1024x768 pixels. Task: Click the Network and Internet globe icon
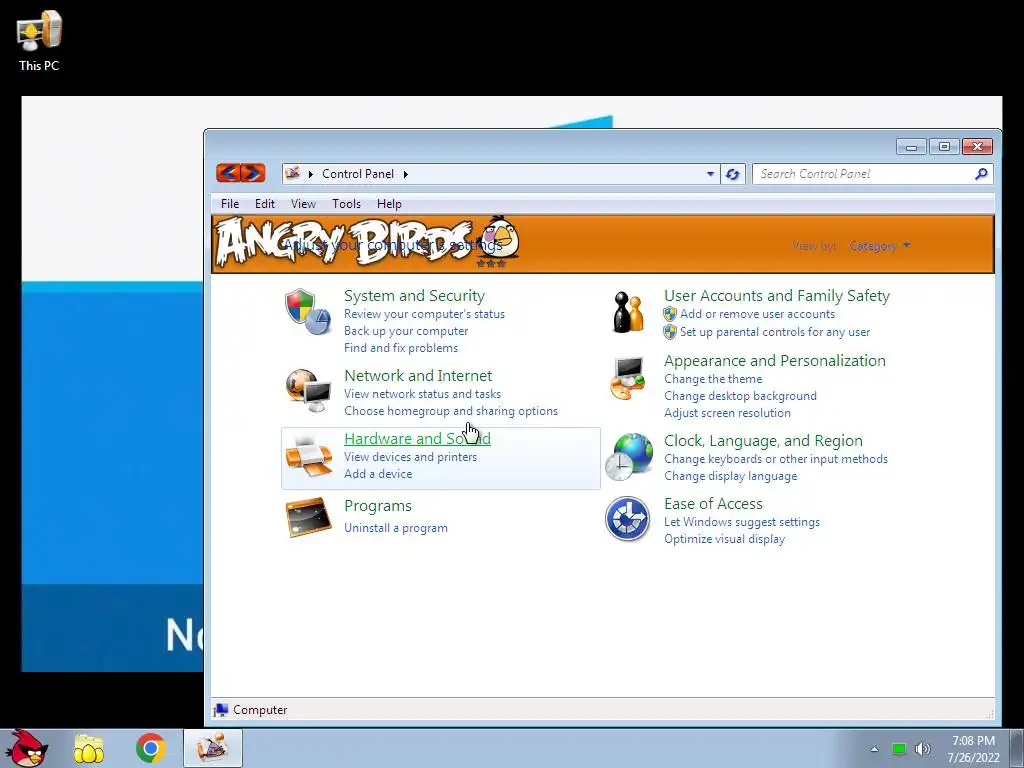308,390
